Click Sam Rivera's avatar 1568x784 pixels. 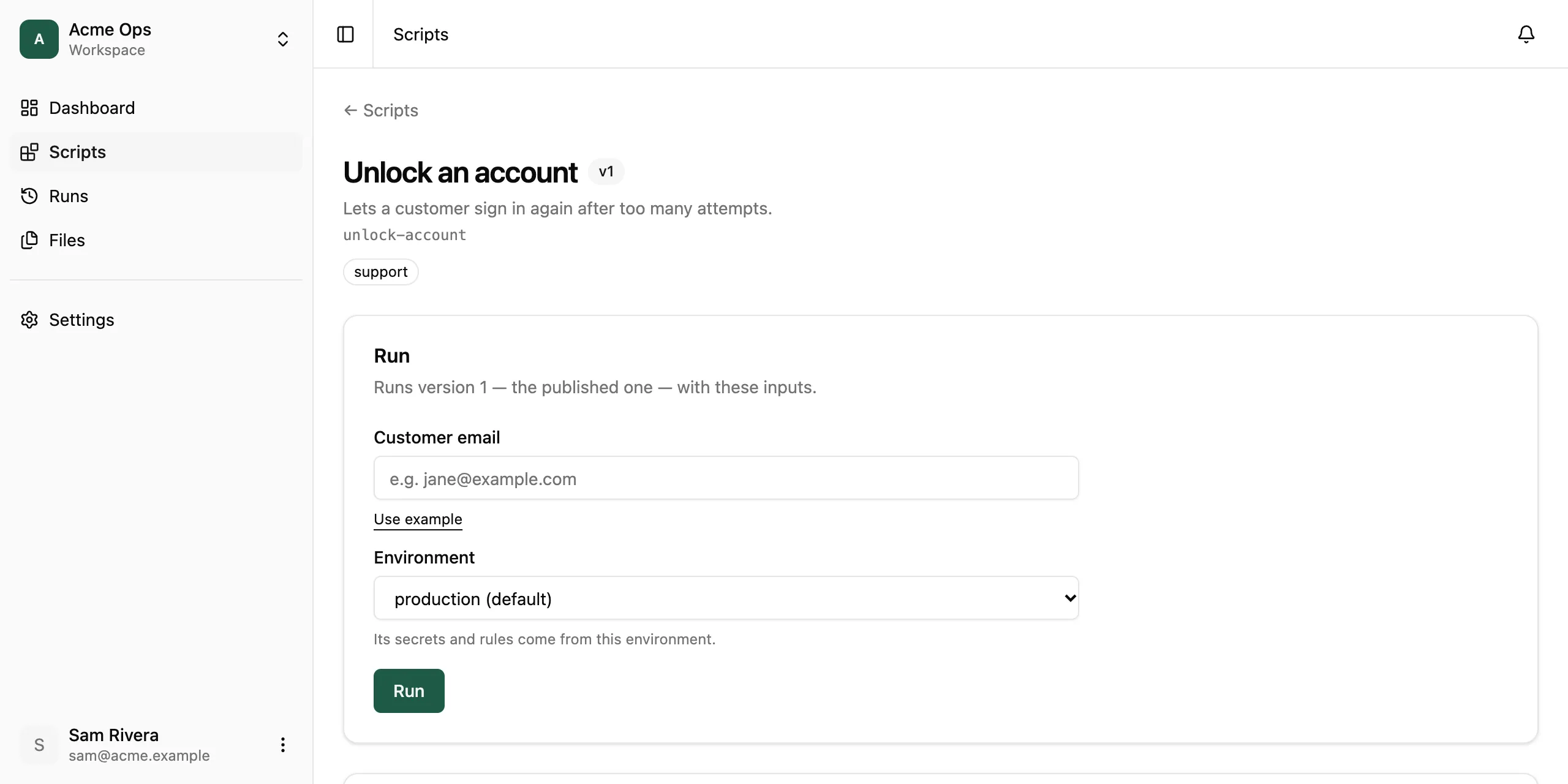tap(39, 745)
